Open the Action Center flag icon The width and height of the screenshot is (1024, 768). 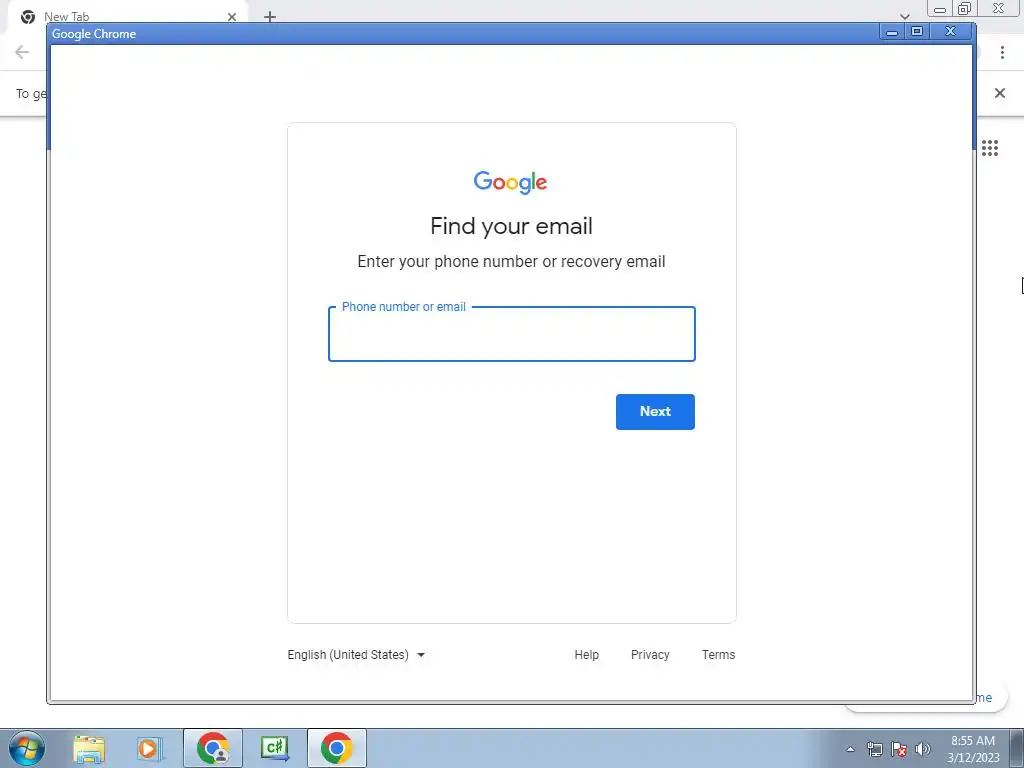[x=899, y=749]
